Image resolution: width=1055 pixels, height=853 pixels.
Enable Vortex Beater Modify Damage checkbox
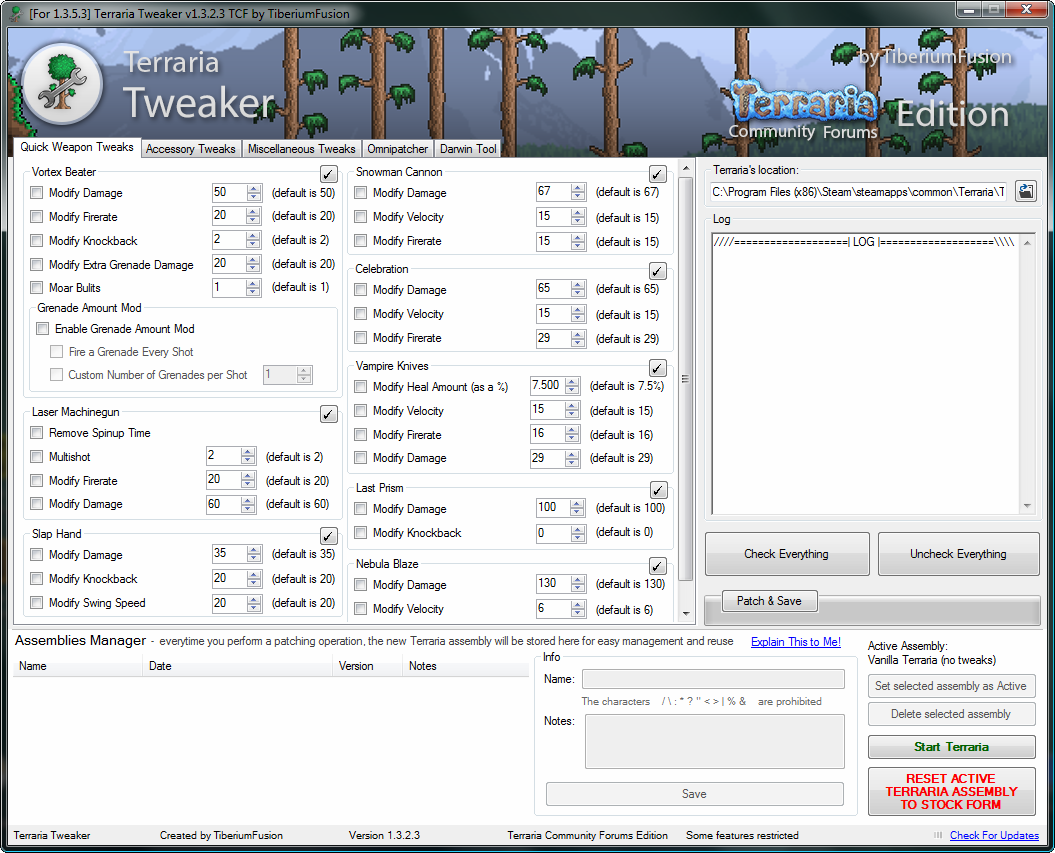[36, 192]
